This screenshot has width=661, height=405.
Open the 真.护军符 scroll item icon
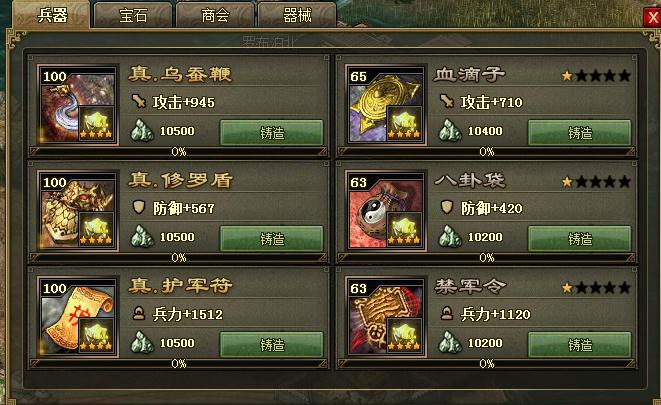point(78,317)
